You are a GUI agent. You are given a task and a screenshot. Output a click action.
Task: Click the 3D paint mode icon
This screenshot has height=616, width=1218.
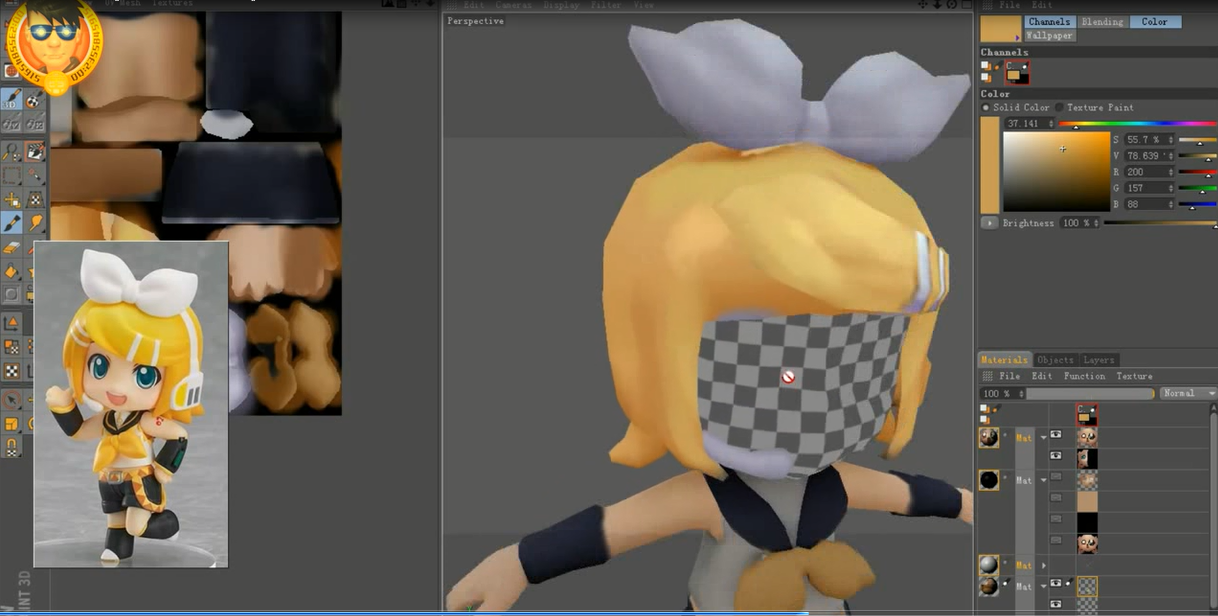tap(12, 99)
